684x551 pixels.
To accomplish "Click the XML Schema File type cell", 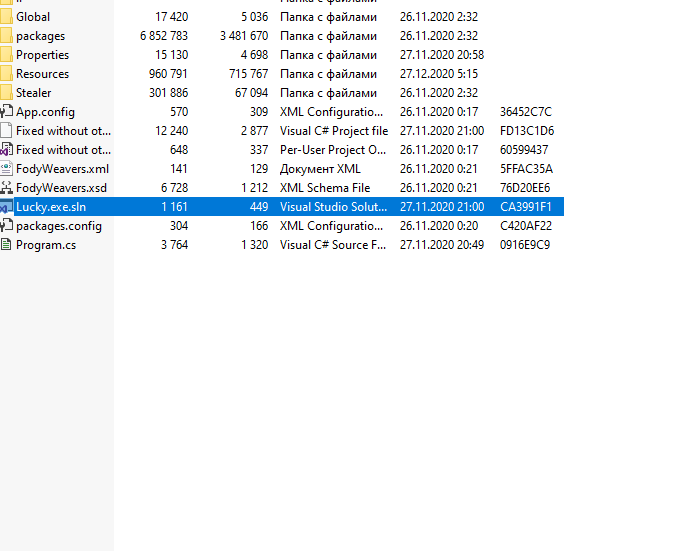I will (325, 188).
